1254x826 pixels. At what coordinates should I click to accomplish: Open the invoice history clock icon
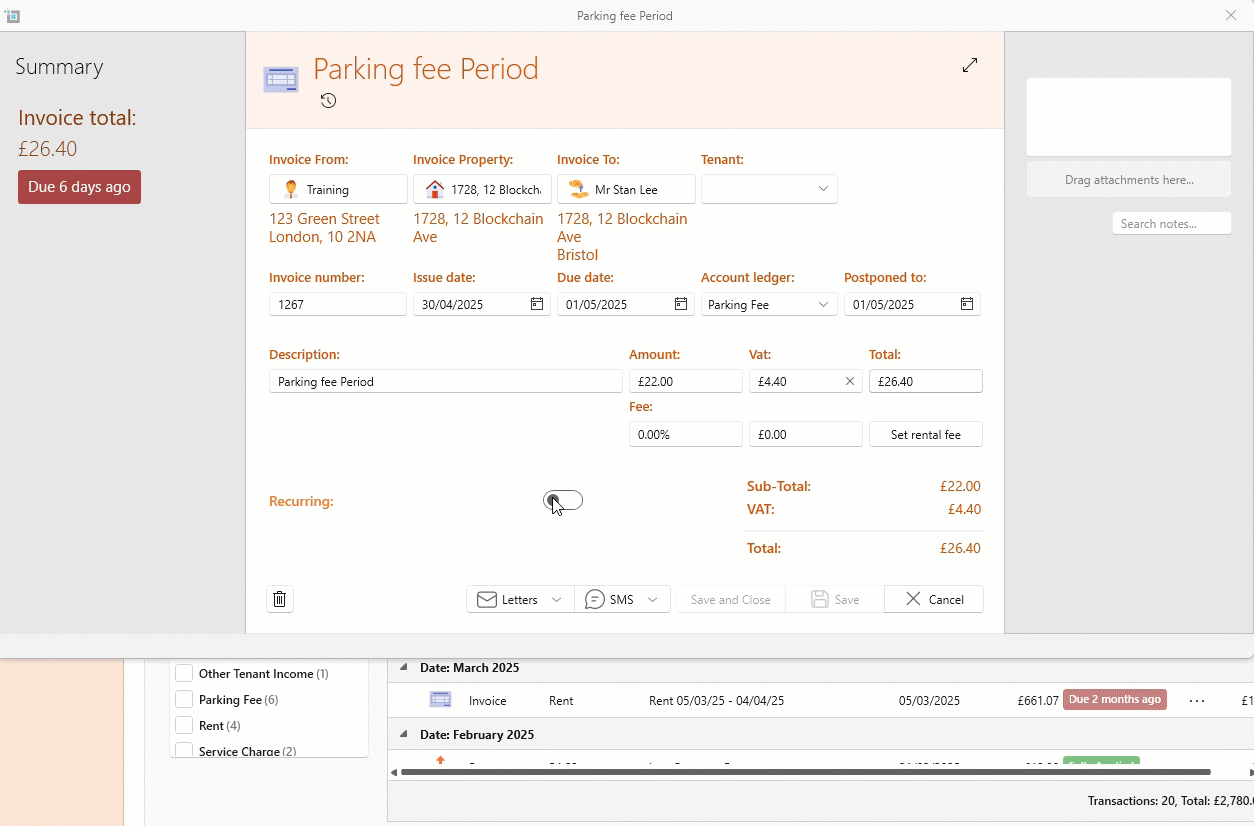click(x=328, y=100)
